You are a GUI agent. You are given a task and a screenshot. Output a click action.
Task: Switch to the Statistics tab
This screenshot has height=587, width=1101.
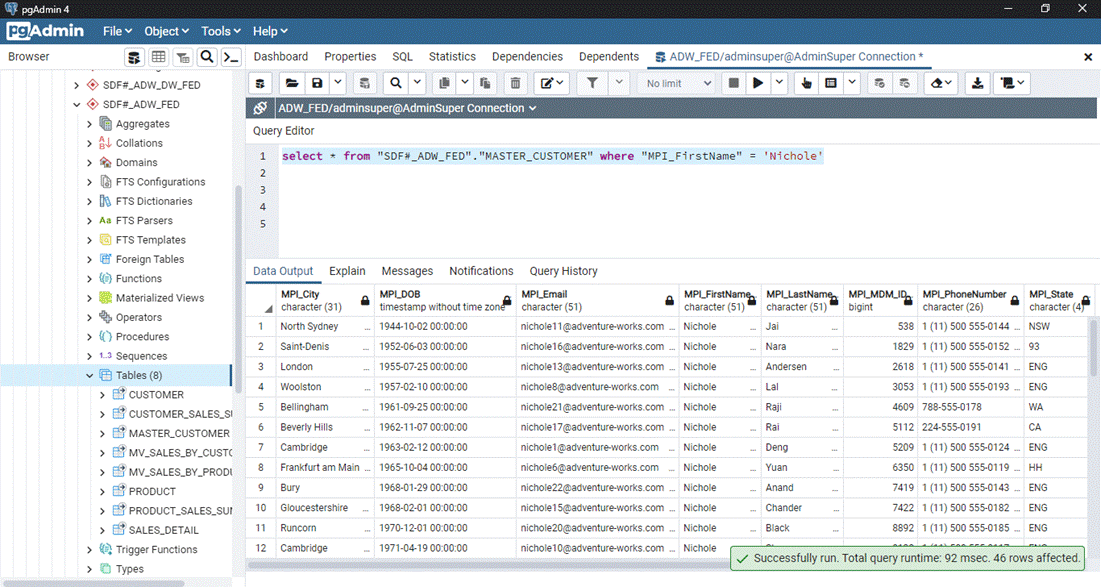[x=452, y=57]
